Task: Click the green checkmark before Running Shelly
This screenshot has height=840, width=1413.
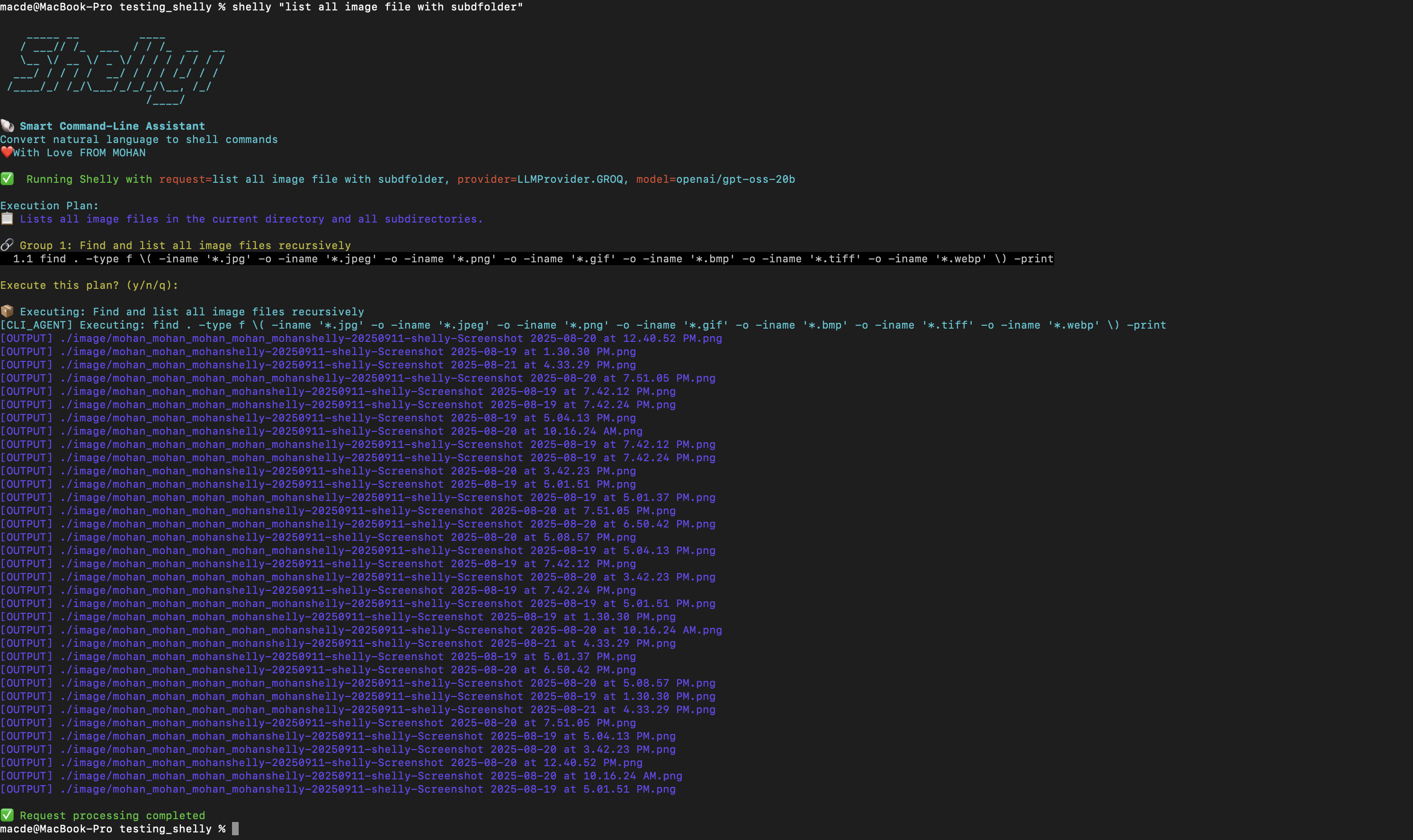Action: point(7,179)
